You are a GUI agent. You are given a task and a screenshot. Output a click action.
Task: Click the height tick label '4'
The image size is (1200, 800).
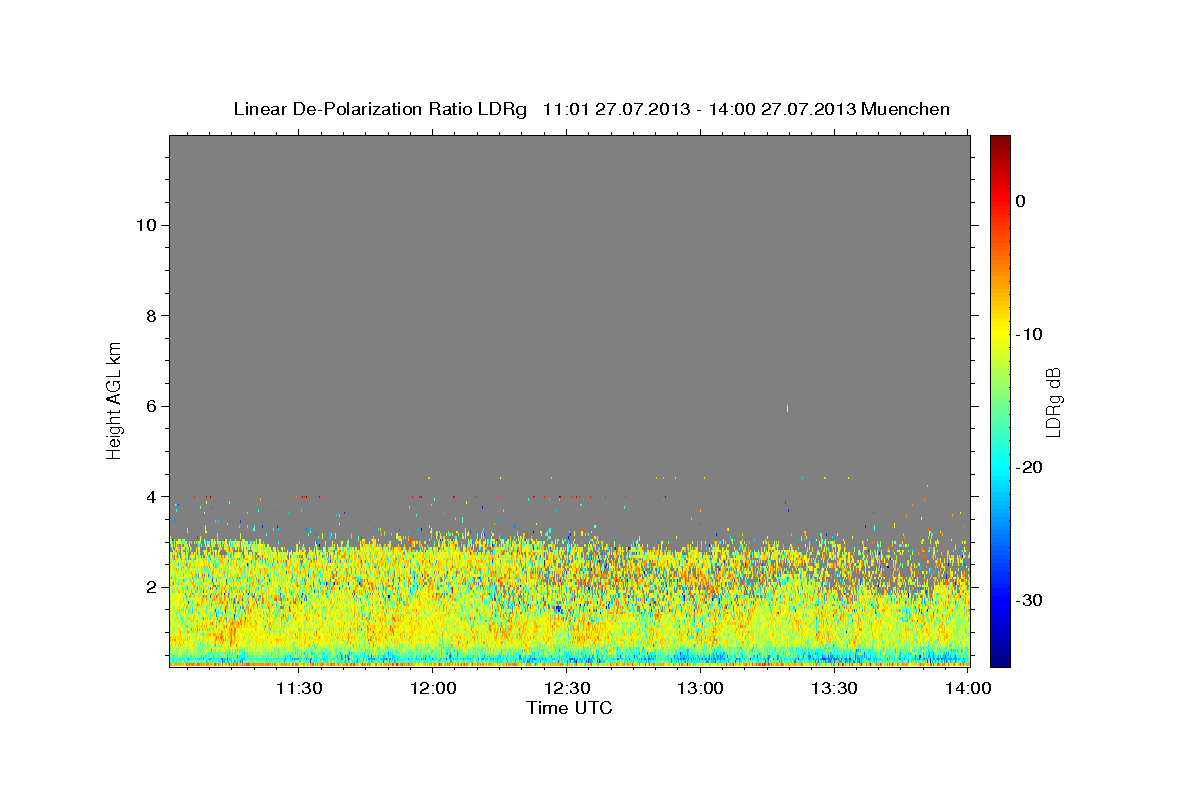[x=150, y=497]
